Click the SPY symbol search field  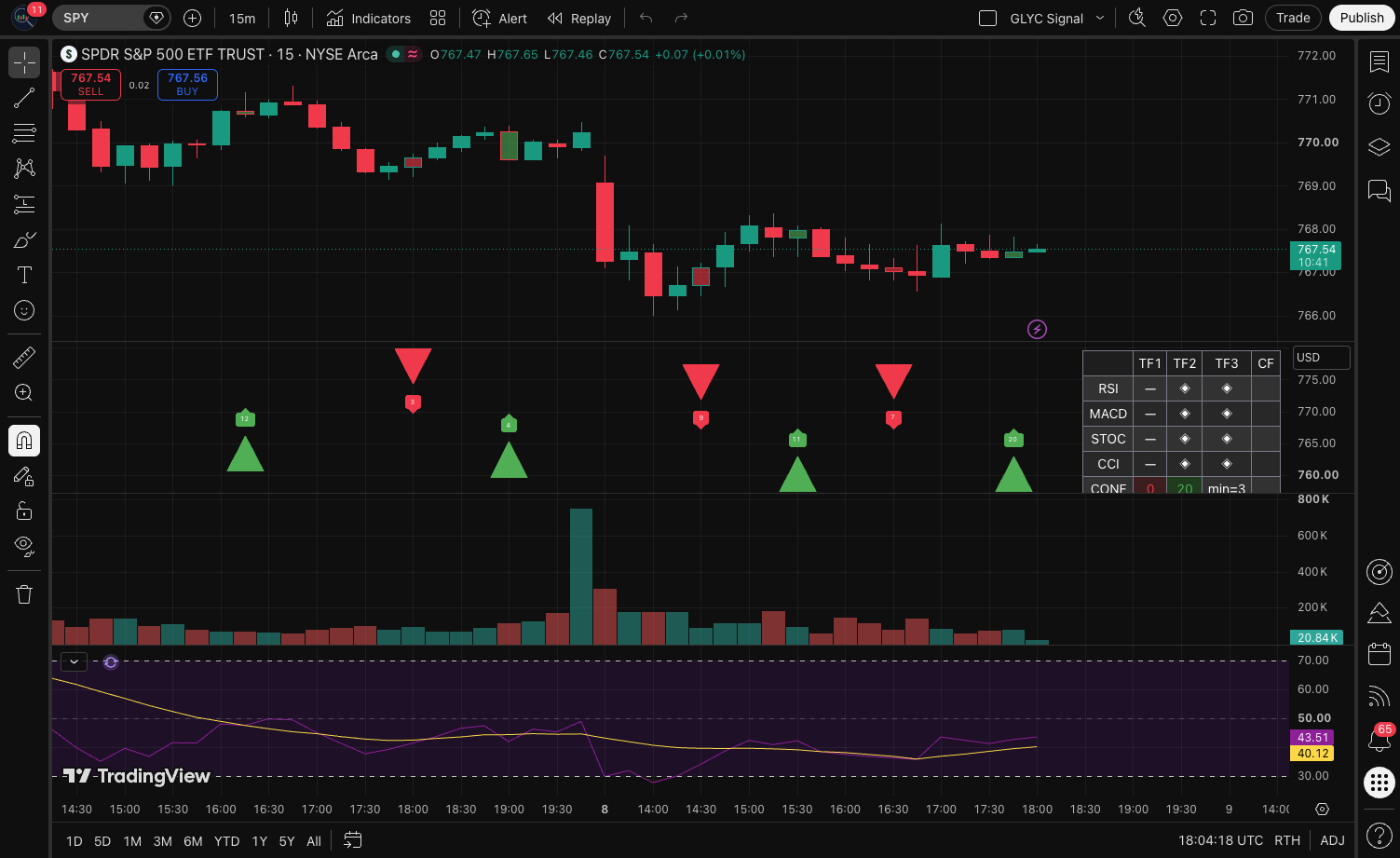111,18
